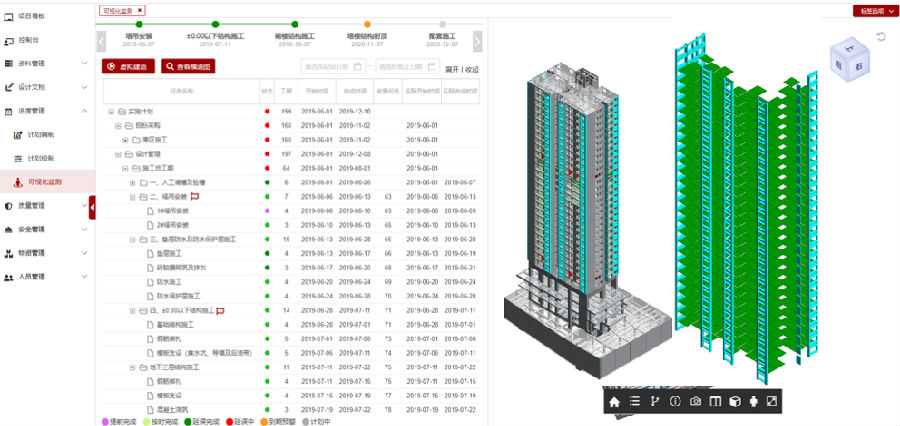Click the fullscreen icon in 3D toolbar
The height and width of the screenshot is (426, 900).
click(772, 401)
